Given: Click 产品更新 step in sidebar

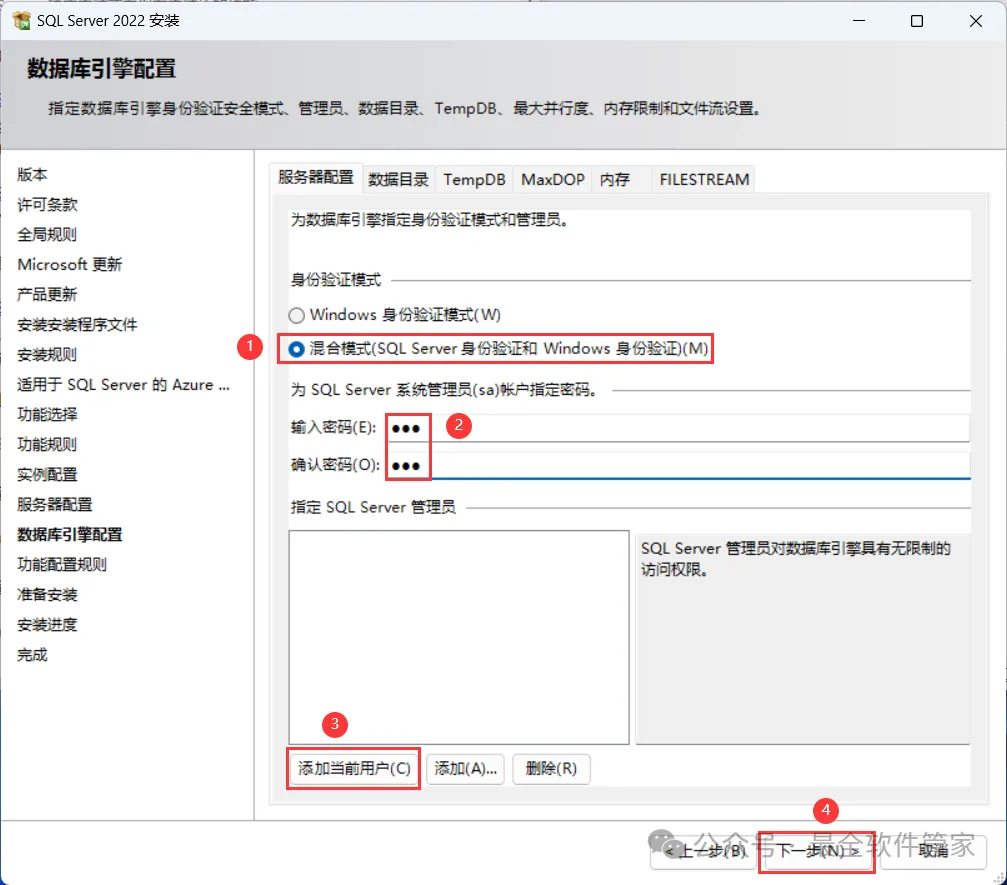Looking at the screenshot, I should pos(47,295).
